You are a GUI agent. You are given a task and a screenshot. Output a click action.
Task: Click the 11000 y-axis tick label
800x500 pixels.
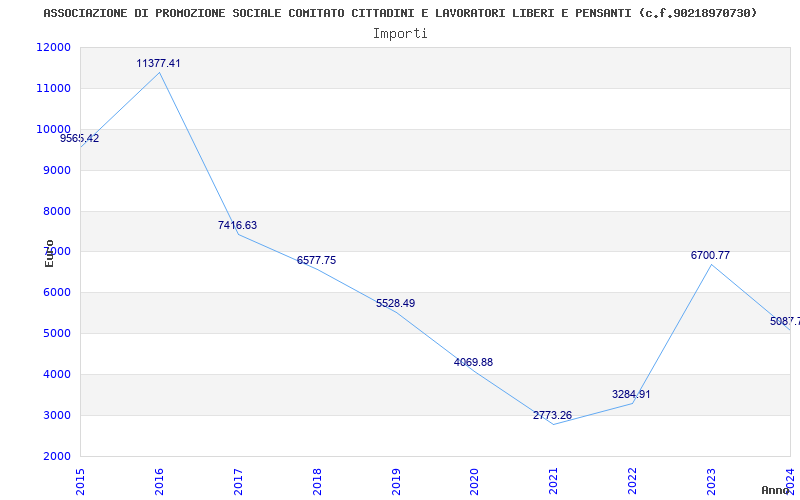pyautogui.click(x=53, y=88)
